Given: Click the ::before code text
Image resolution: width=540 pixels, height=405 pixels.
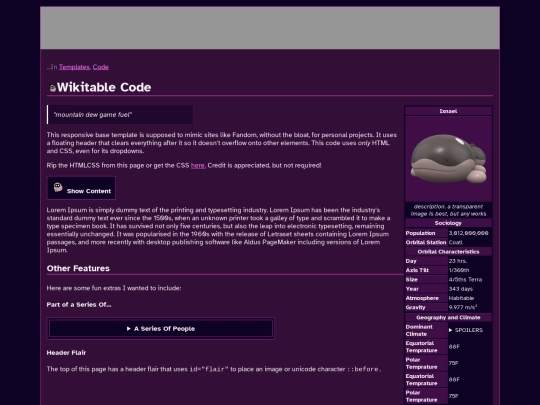Looking at the screenshot, I should [364, 369].
